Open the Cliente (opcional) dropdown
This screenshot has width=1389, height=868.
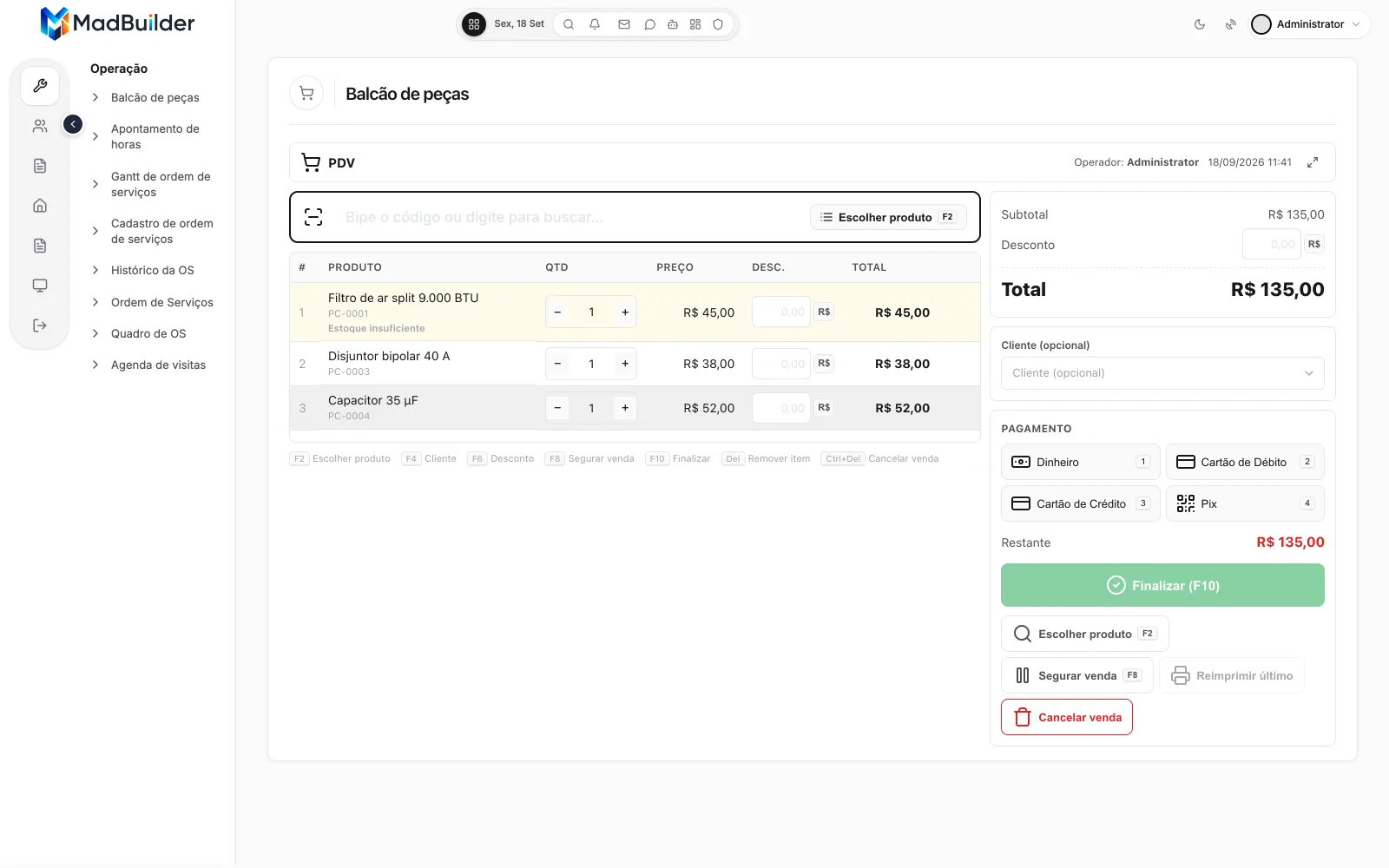tap(1162, 373)
